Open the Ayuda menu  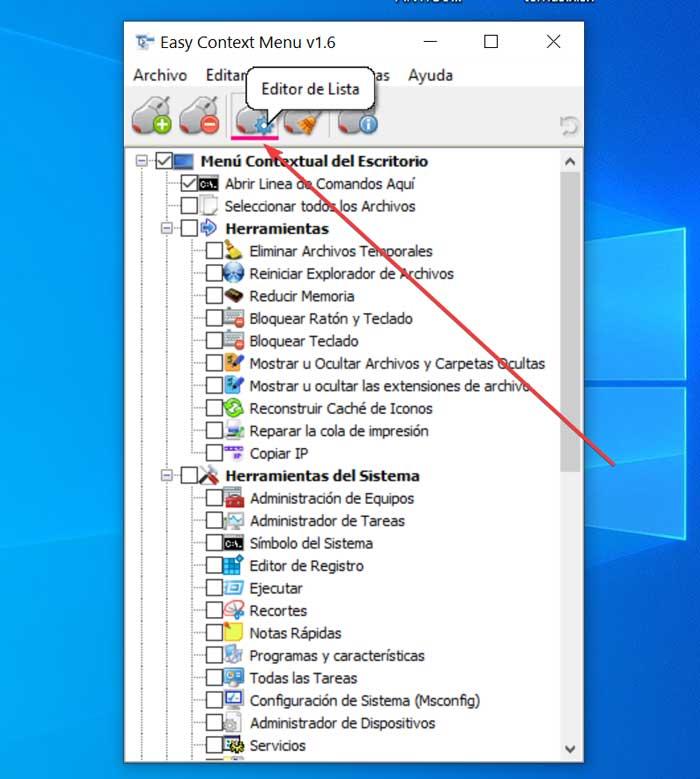point(430,75)
